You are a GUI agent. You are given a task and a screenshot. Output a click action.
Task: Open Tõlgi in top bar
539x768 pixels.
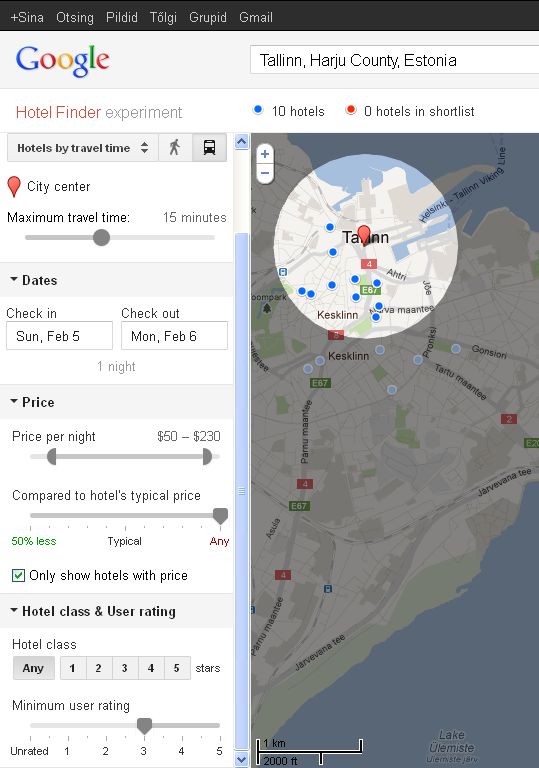point(163,18)
